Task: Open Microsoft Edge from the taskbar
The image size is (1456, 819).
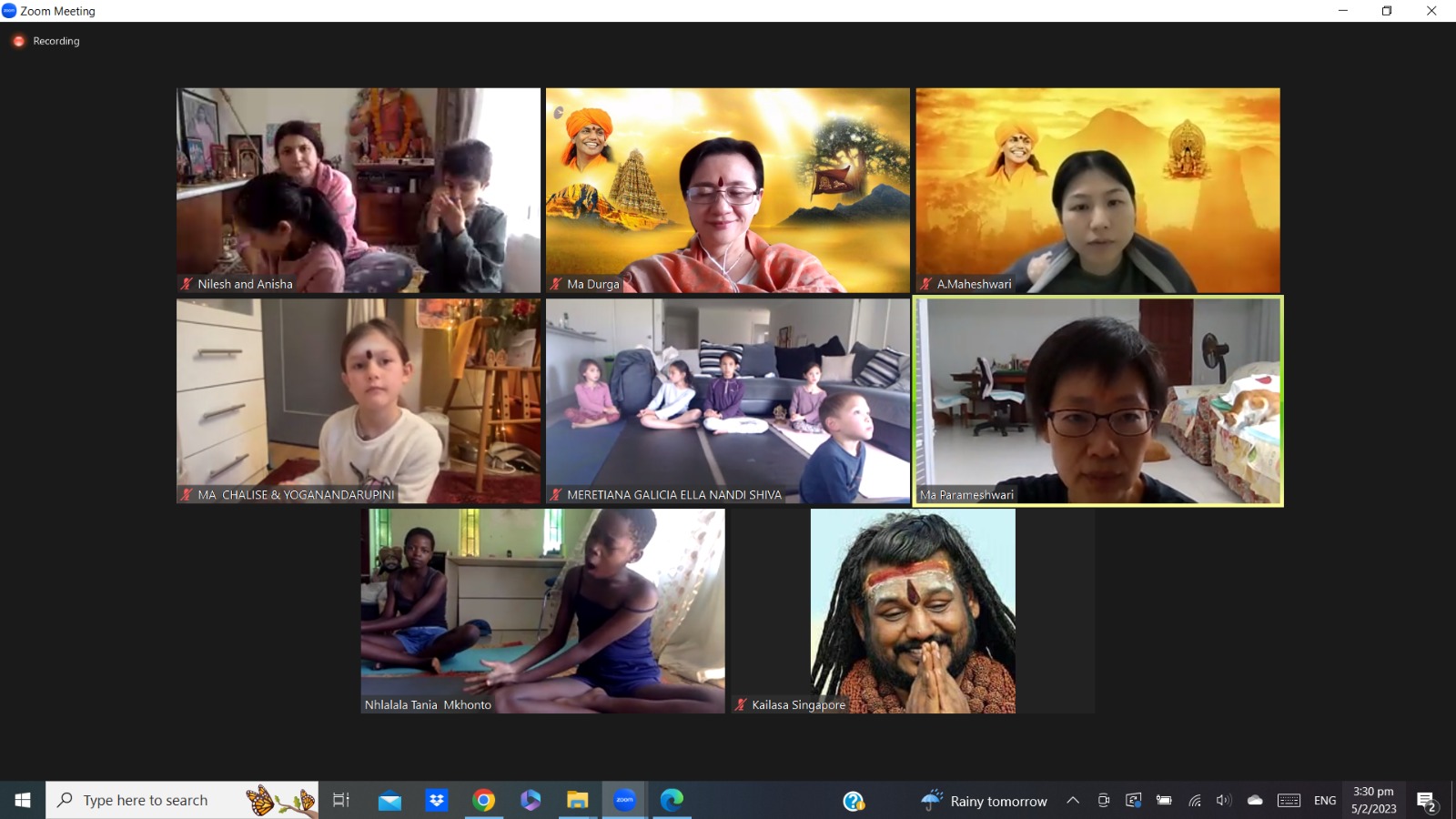Action: (x=672, y=800)
